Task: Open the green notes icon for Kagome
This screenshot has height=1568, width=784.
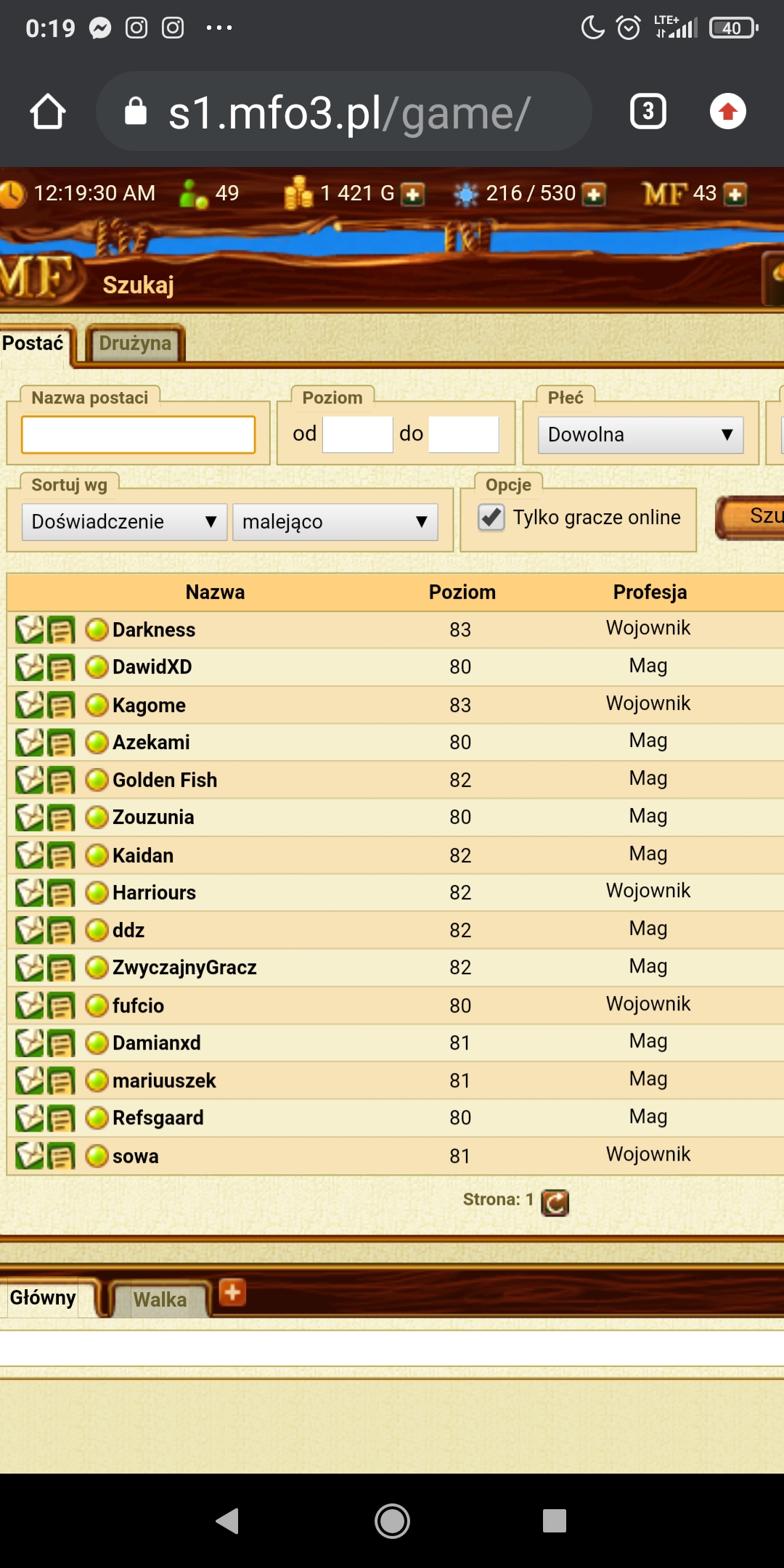Action: 61,705
